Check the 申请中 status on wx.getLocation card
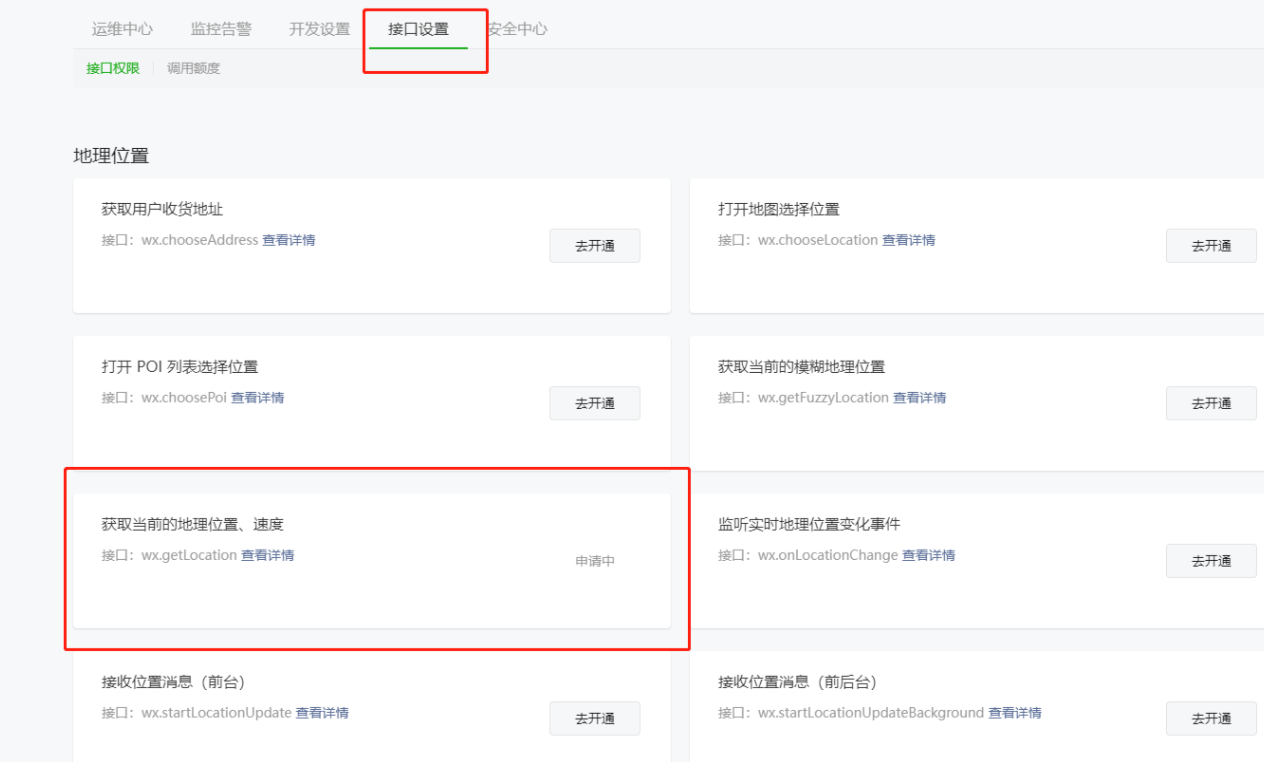Viewport: 1264px width, 762px height. (x=594, y=561)
